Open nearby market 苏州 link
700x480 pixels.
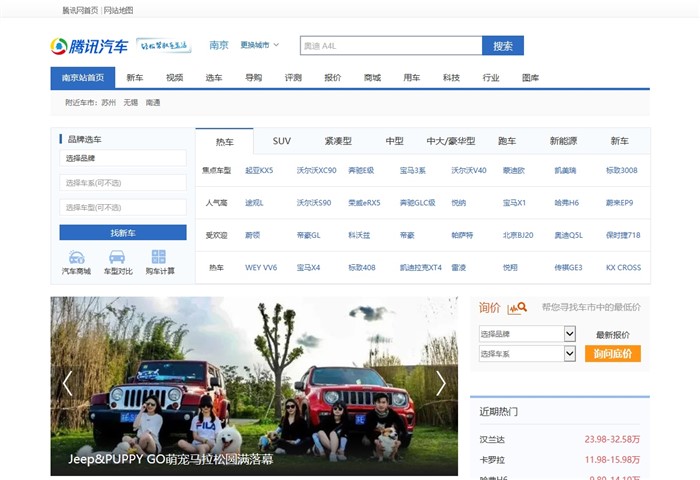(108, 102)
